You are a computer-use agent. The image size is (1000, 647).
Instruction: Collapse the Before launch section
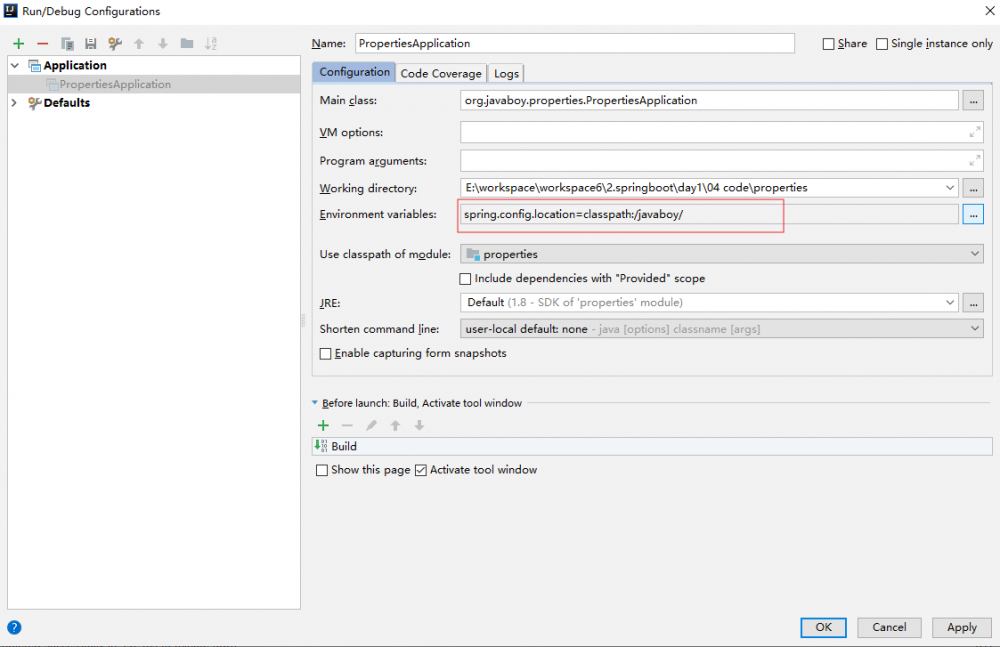(313, 402)
